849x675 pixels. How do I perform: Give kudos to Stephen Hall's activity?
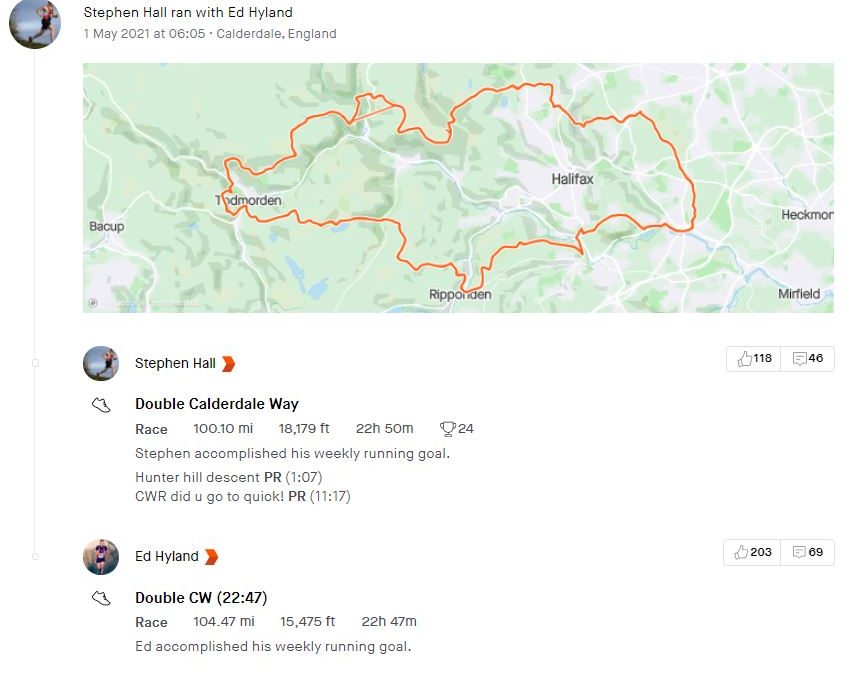click(745, 359)
